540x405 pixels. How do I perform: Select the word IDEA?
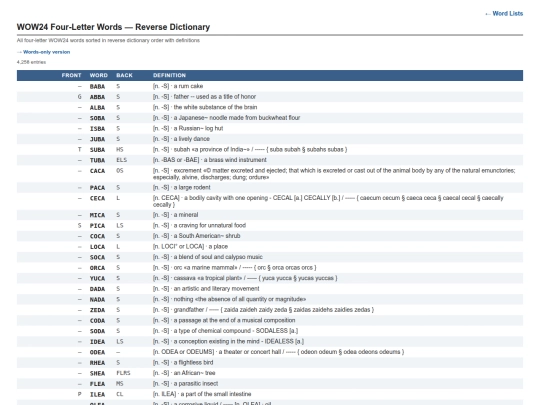[97, 342]
